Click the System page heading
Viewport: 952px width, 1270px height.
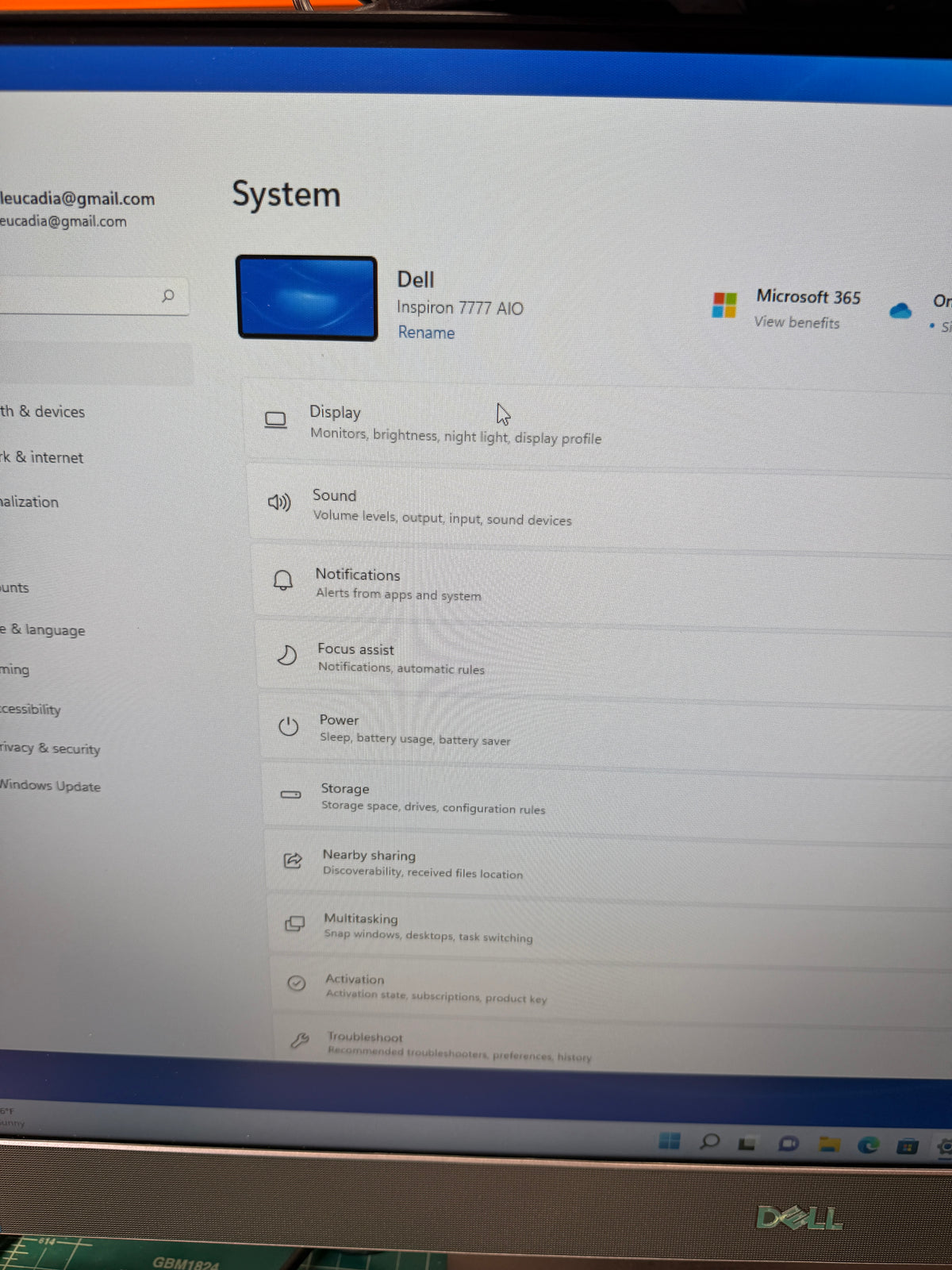click(x=286, y=194)
